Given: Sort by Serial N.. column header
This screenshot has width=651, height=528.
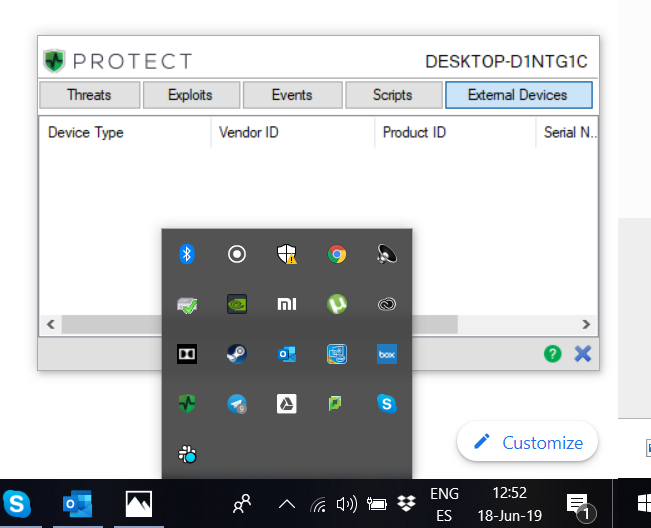Looking at the screenshot, I should [567, 132].
